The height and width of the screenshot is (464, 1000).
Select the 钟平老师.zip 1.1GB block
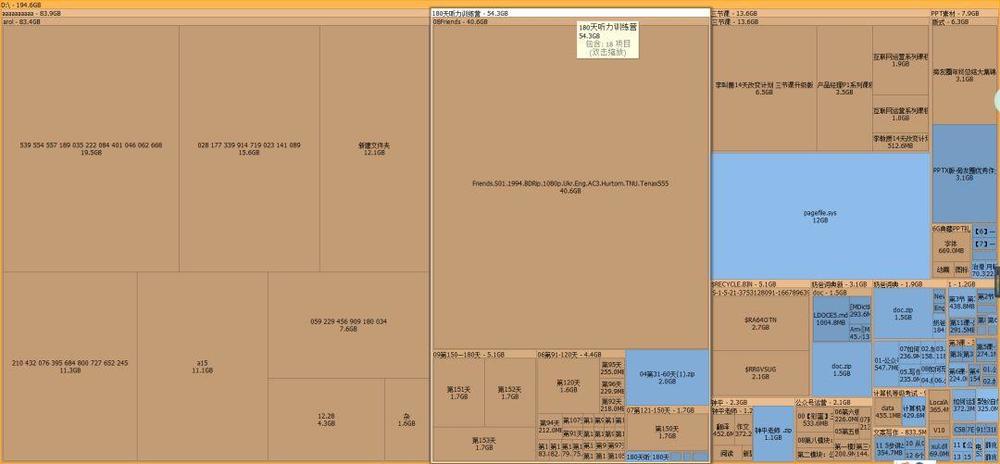[x=774, y=434]
